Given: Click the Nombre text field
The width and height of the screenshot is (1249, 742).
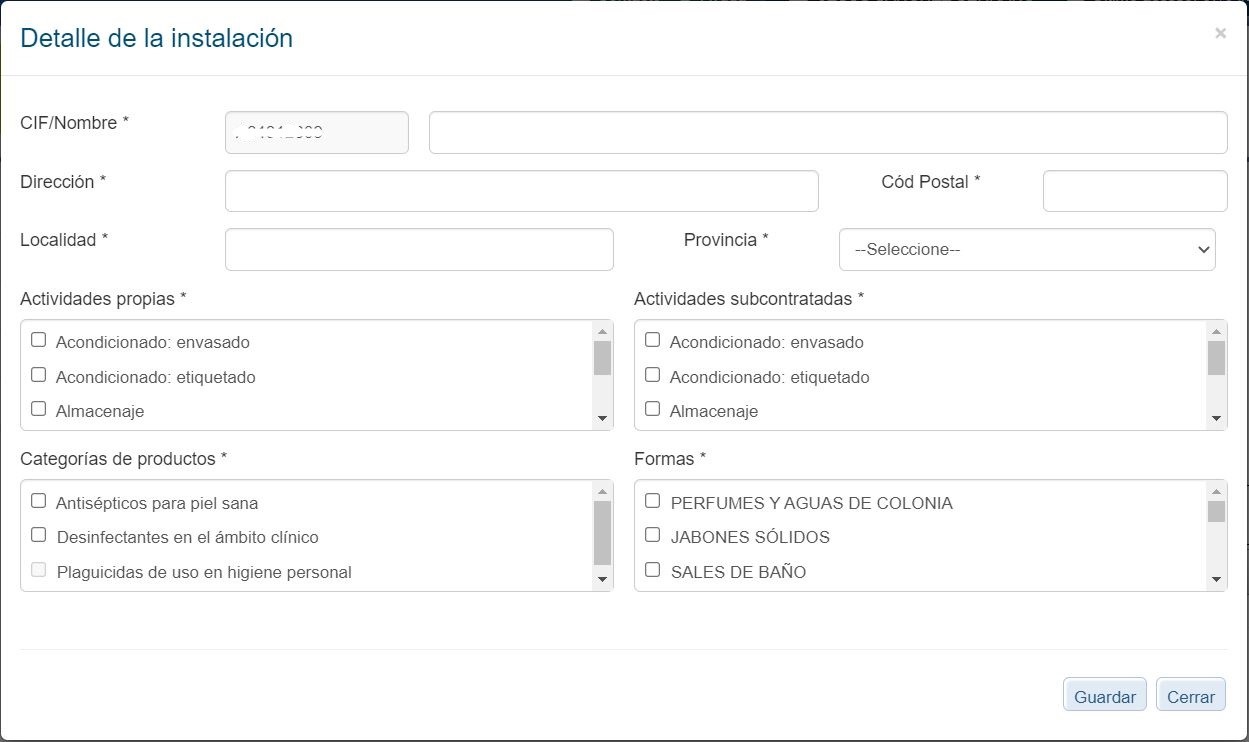Looking at the screenshot, I should tap(828, 133).
